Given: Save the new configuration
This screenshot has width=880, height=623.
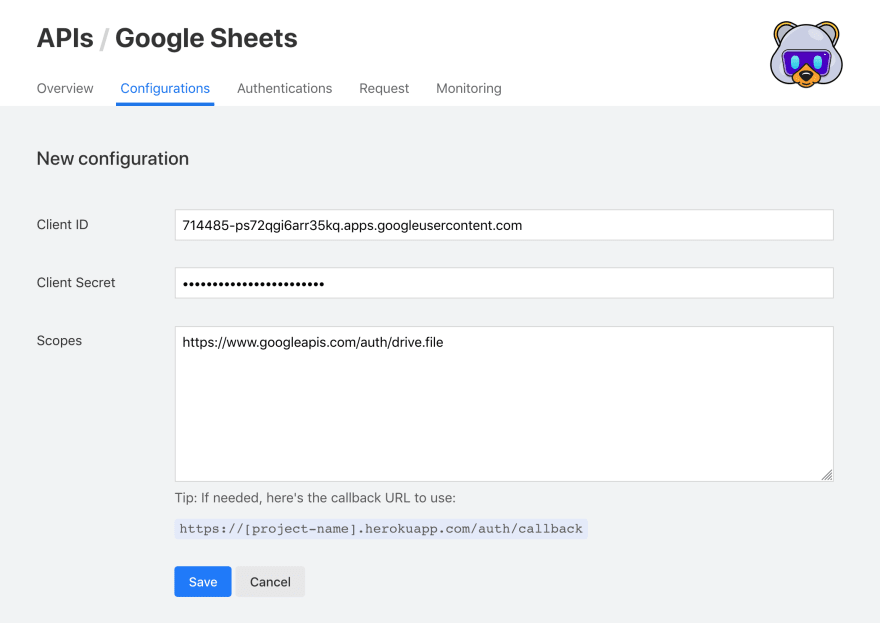Looking at the screenshot, I should point(203,581).
